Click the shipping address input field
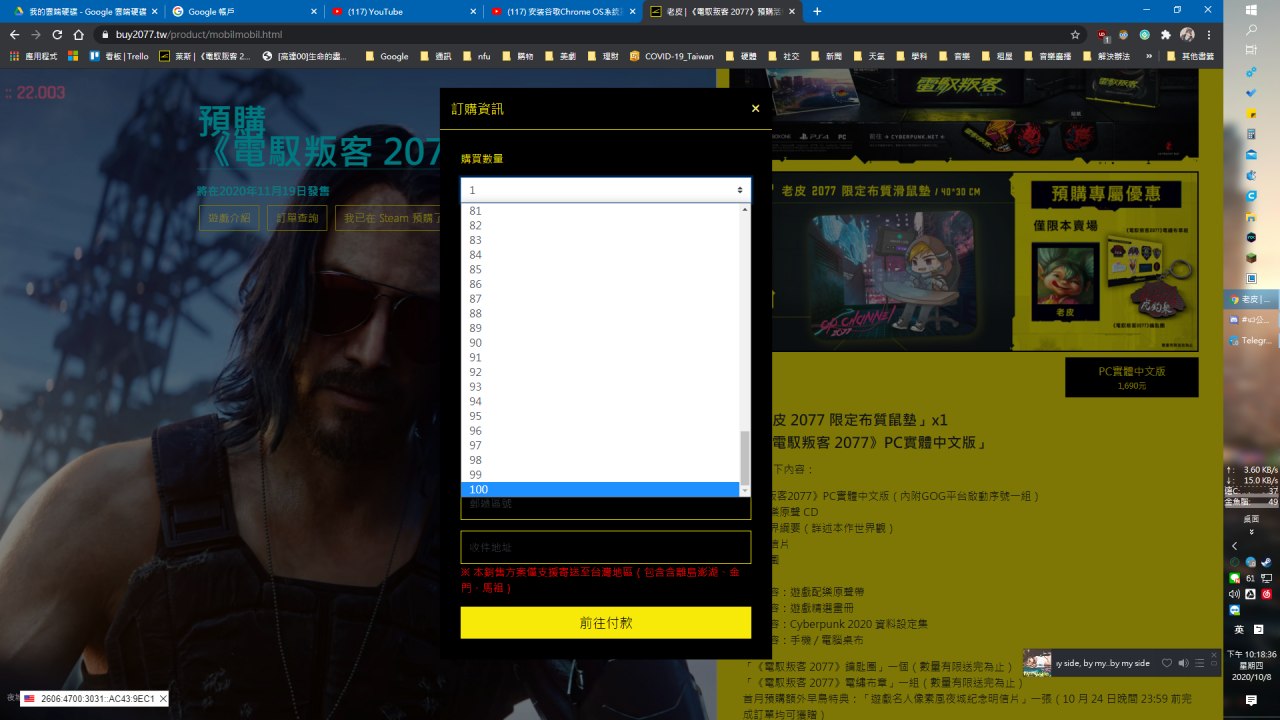Image resolution: width=1280 pixels, height=720 pixels. click(605, 547)
